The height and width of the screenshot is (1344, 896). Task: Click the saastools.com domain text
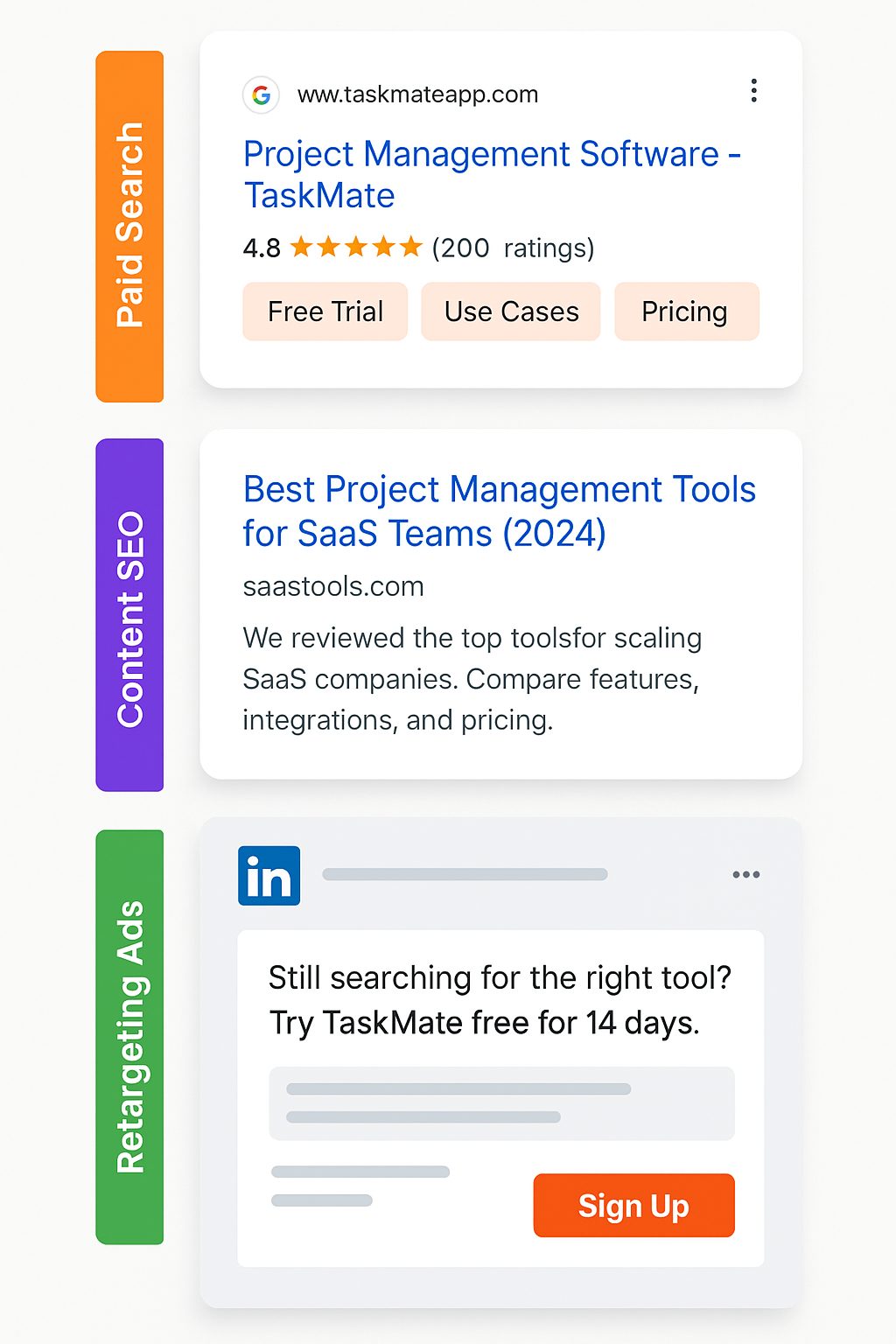(333, 586)
